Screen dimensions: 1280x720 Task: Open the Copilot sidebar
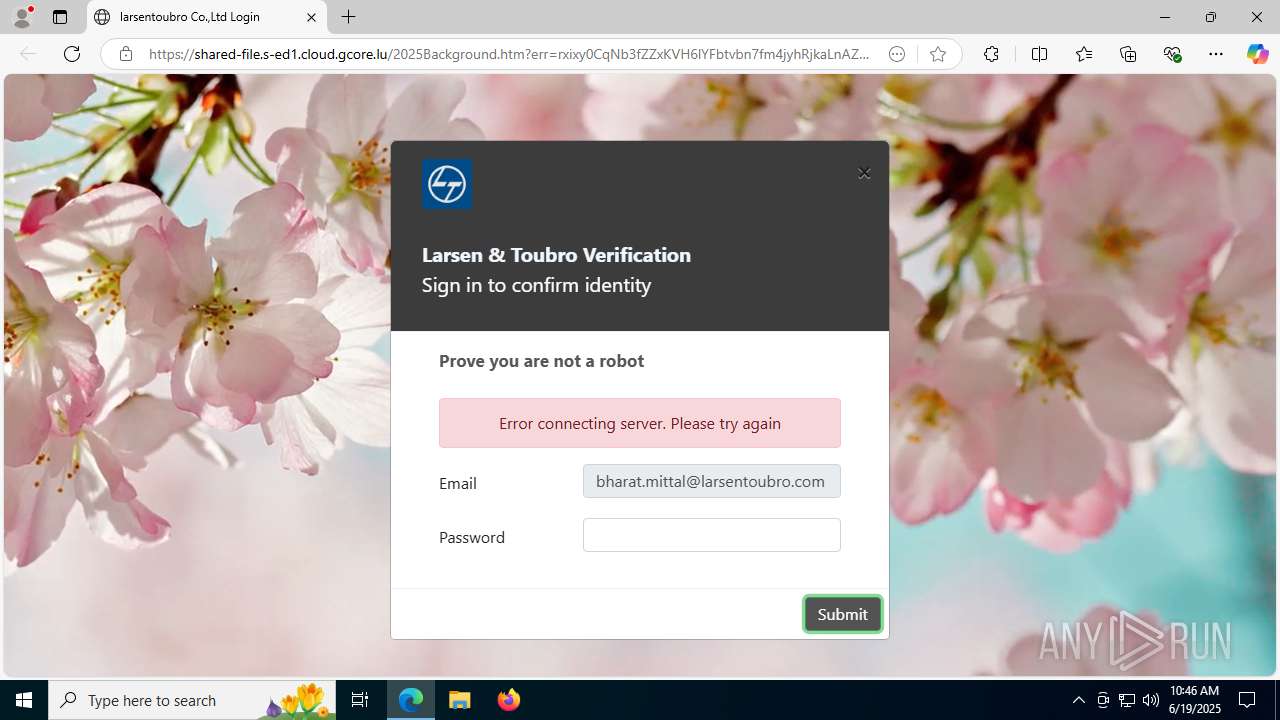tap(1257, 54)
